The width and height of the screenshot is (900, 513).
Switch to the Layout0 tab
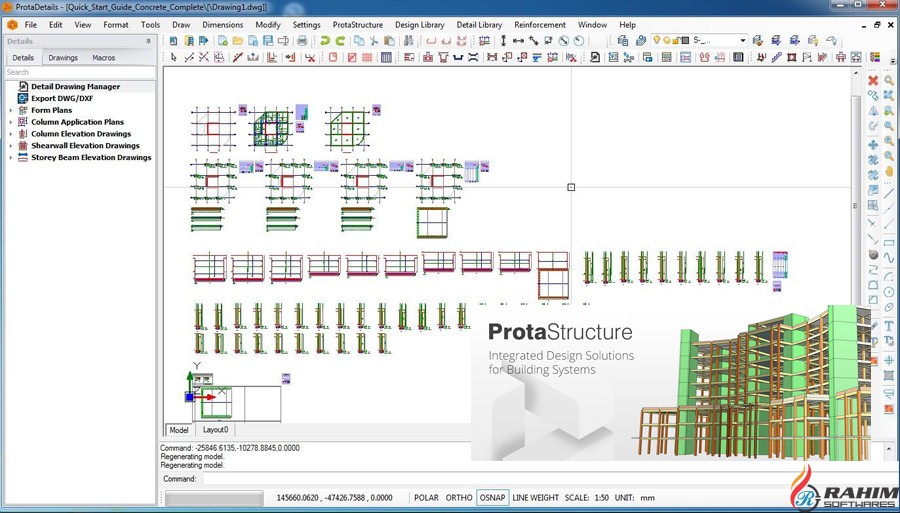[216, 430]
